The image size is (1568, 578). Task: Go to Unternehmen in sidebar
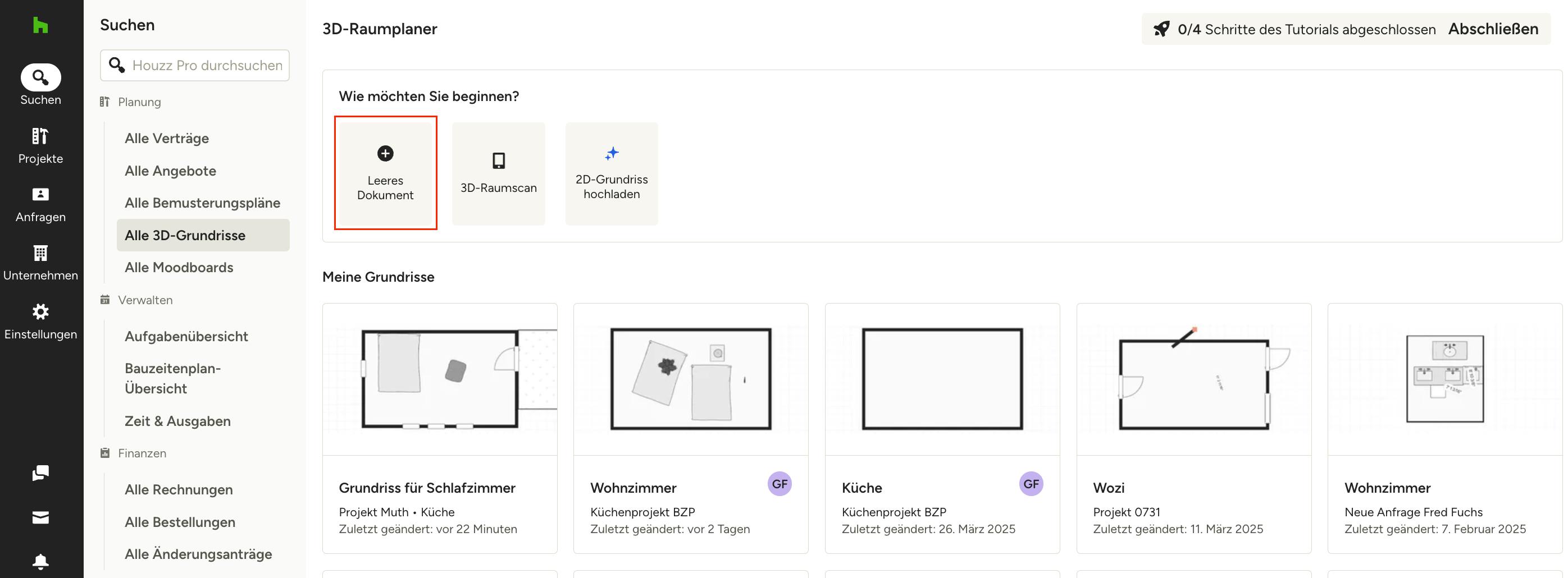point(40,263)
